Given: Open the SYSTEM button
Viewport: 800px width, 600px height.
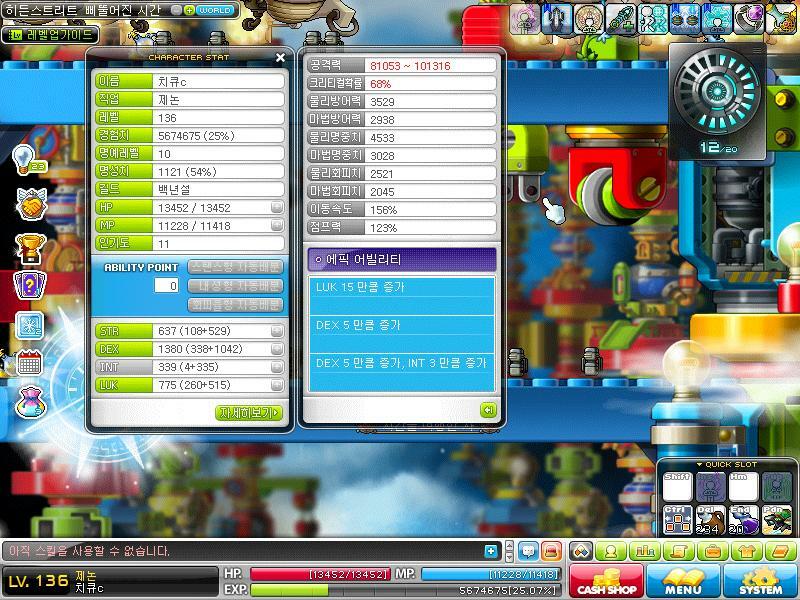Looking at the screenshot, I should pos(761,581).
